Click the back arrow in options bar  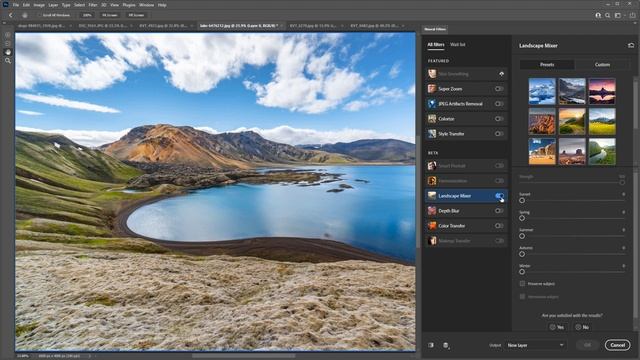click(x=11, y=15)
